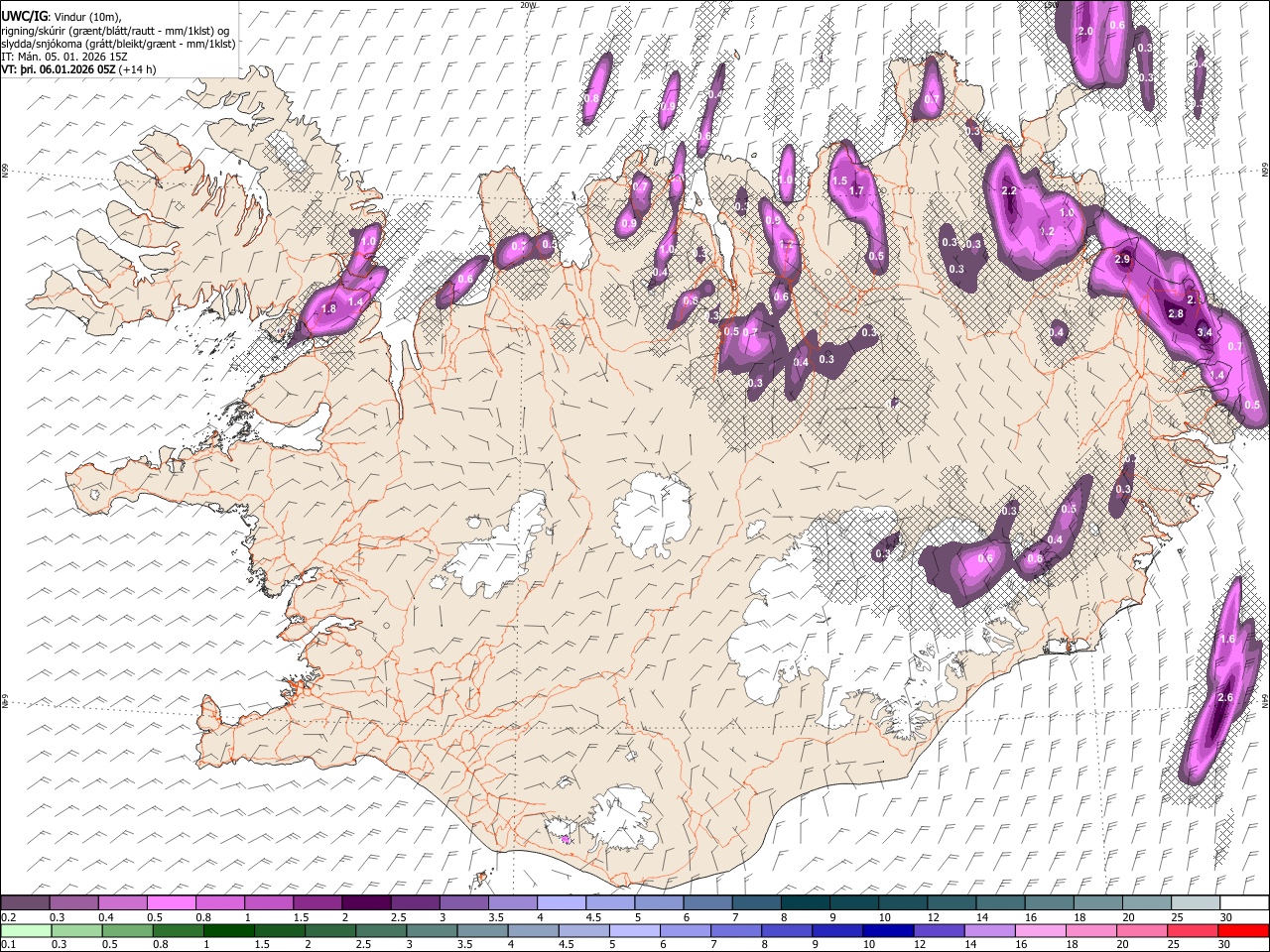Click the 1.2 snowfall value in the northeast
The image size is (1270, 952).
tap(1047, 231)
